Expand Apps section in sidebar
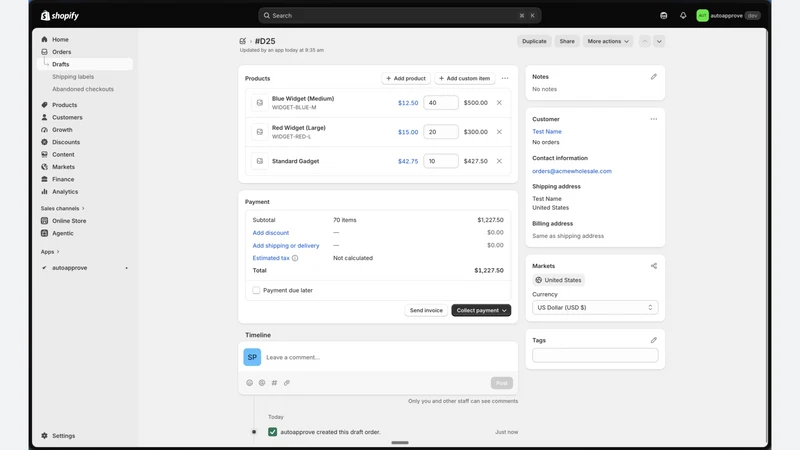800x450 pixels. [50, 252]
